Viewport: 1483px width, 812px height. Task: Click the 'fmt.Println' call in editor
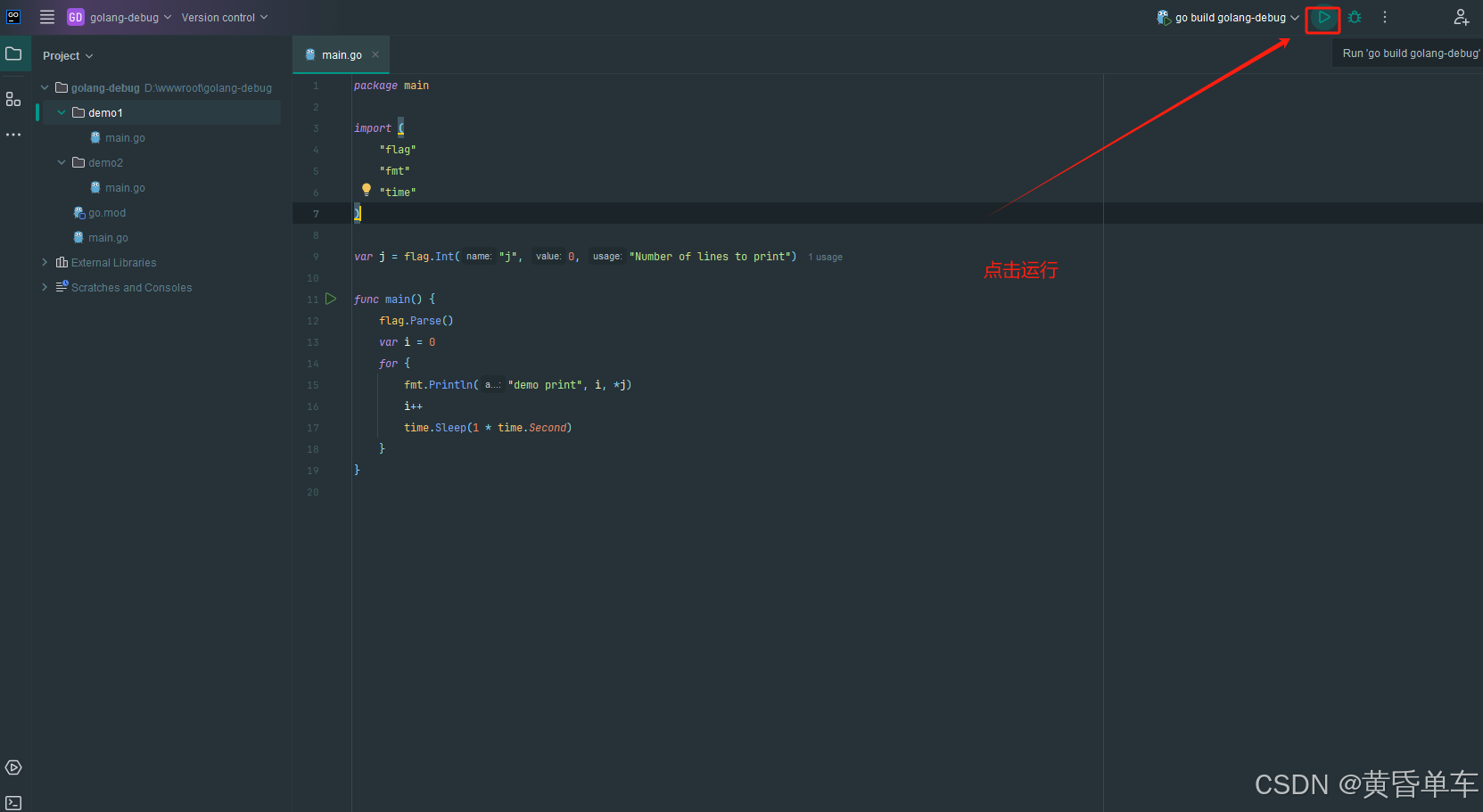[439, 385]
